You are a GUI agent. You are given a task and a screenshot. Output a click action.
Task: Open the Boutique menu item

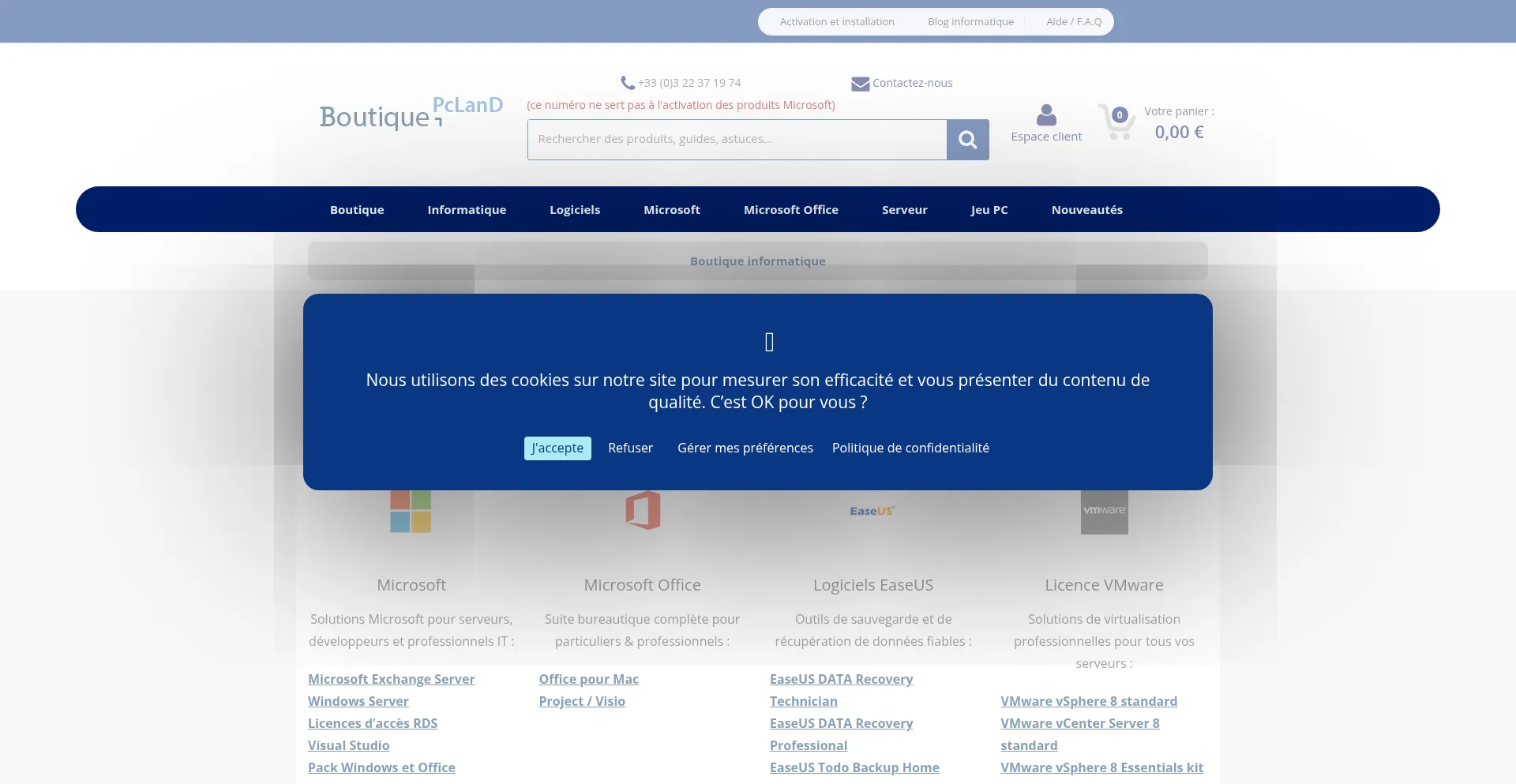pos(357,210)
